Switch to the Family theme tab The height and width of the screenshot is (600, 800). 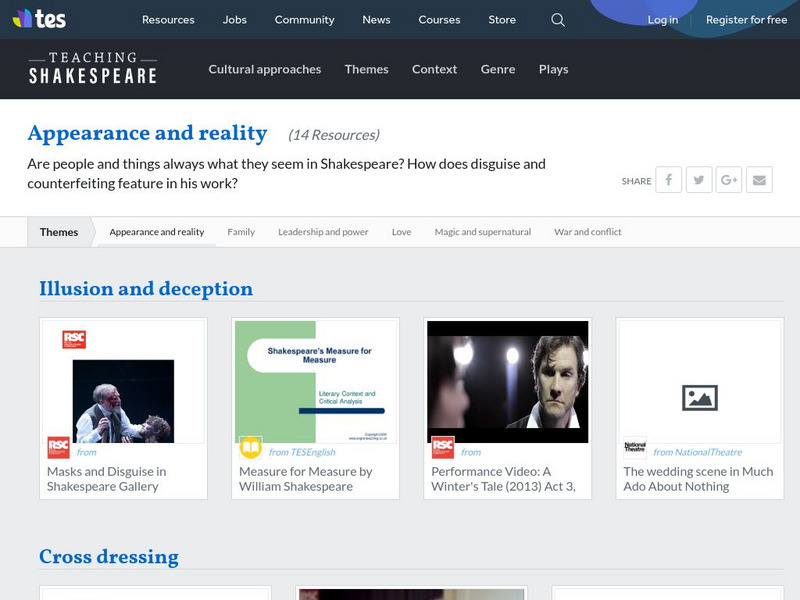click(241, 232)
